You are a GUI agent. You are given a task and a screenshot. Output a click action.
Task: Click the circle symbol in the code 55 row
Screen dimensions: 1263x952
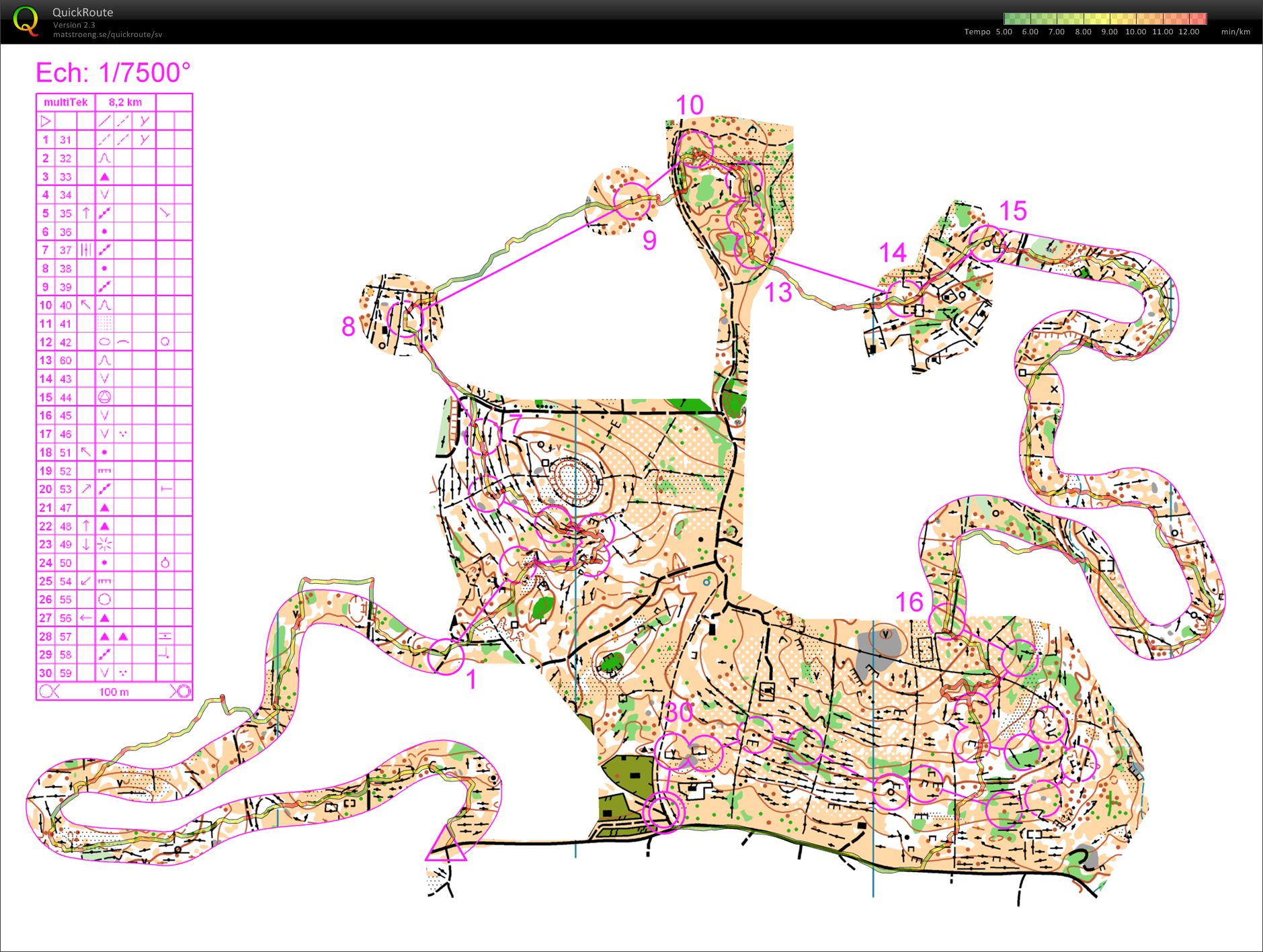click(104, 599)
